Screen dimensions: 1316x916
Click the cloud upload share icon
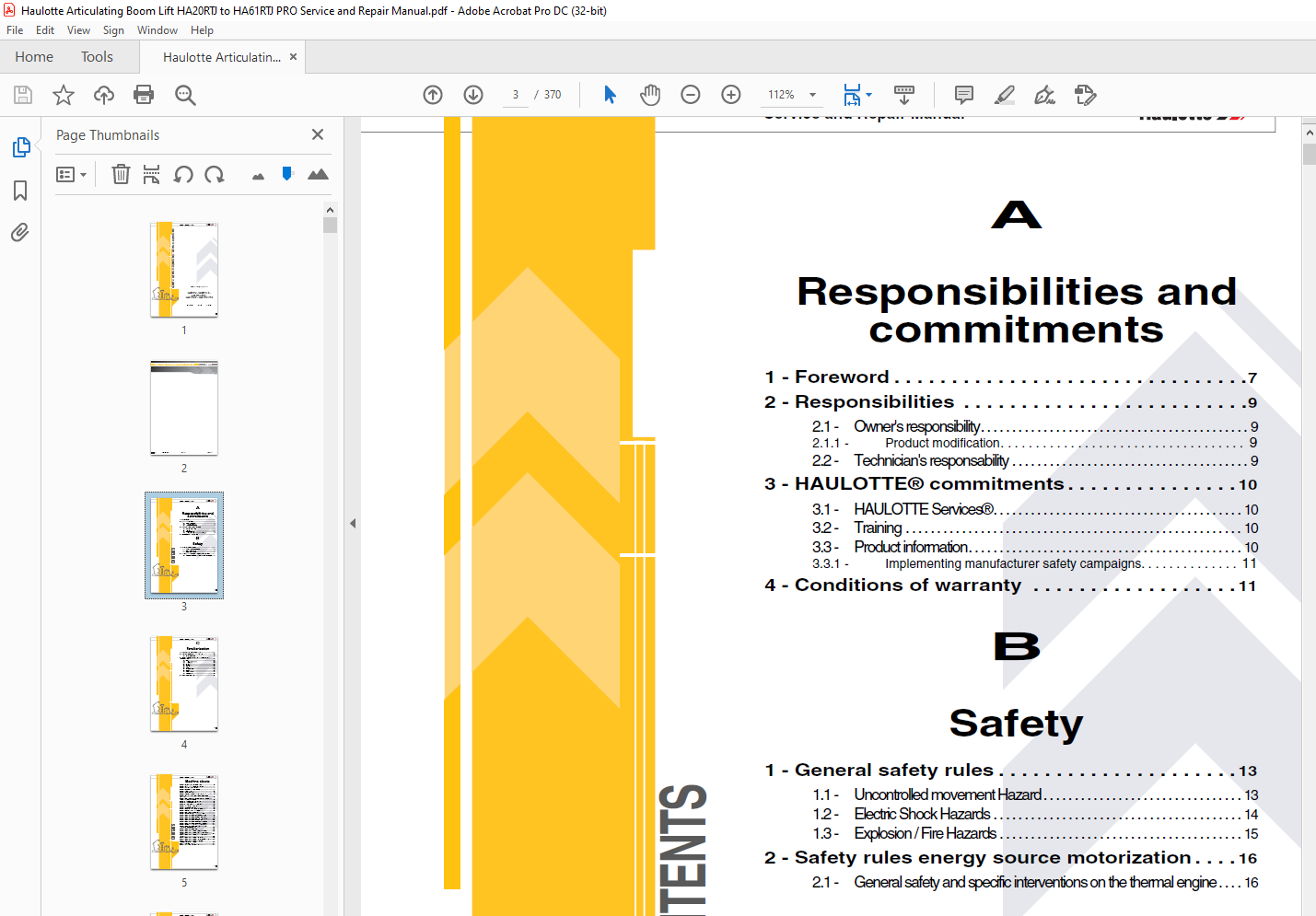[x=104, y=95]
